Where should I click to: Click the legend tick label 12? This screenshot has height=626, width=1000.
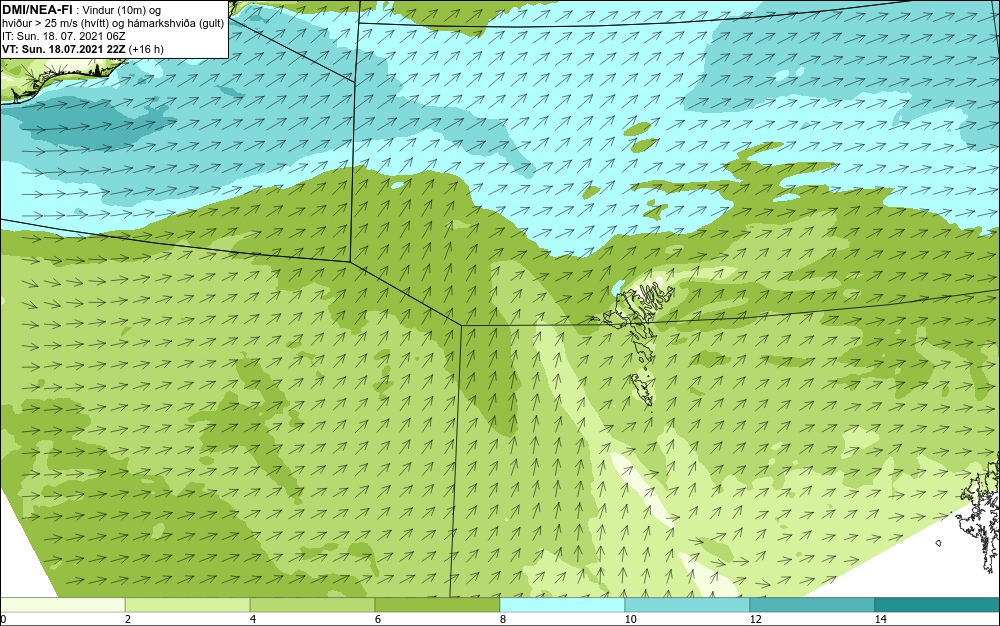(x=756, y=619)
